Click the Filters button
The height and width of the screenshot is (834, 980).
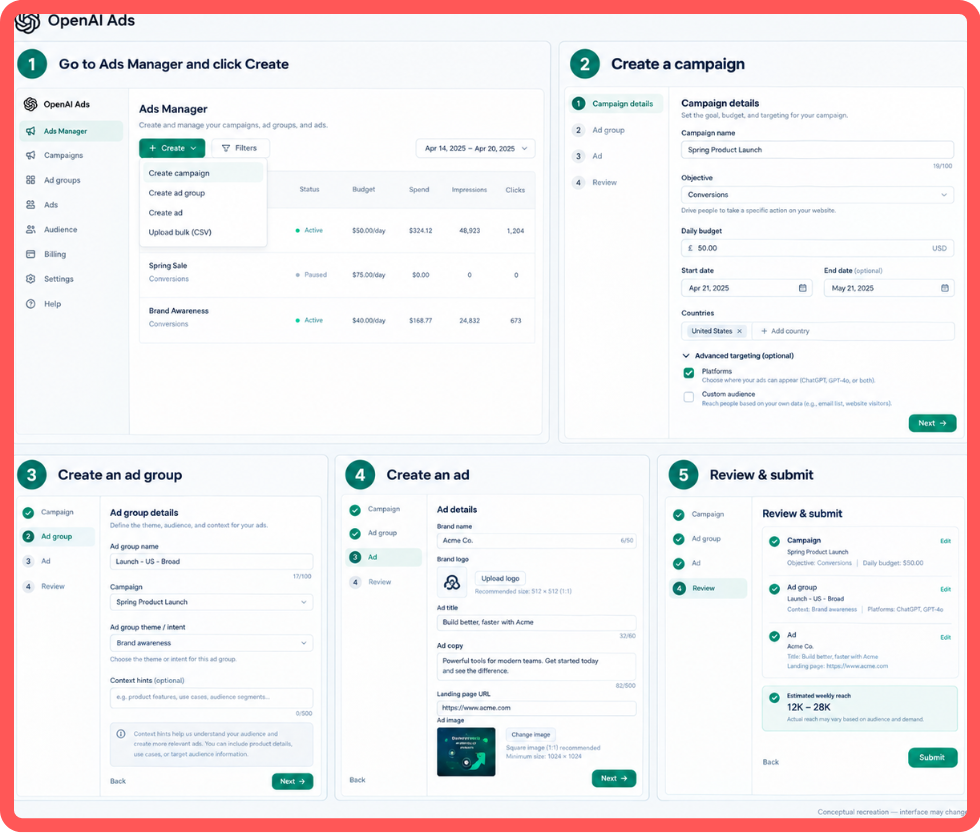coord(240,148)
